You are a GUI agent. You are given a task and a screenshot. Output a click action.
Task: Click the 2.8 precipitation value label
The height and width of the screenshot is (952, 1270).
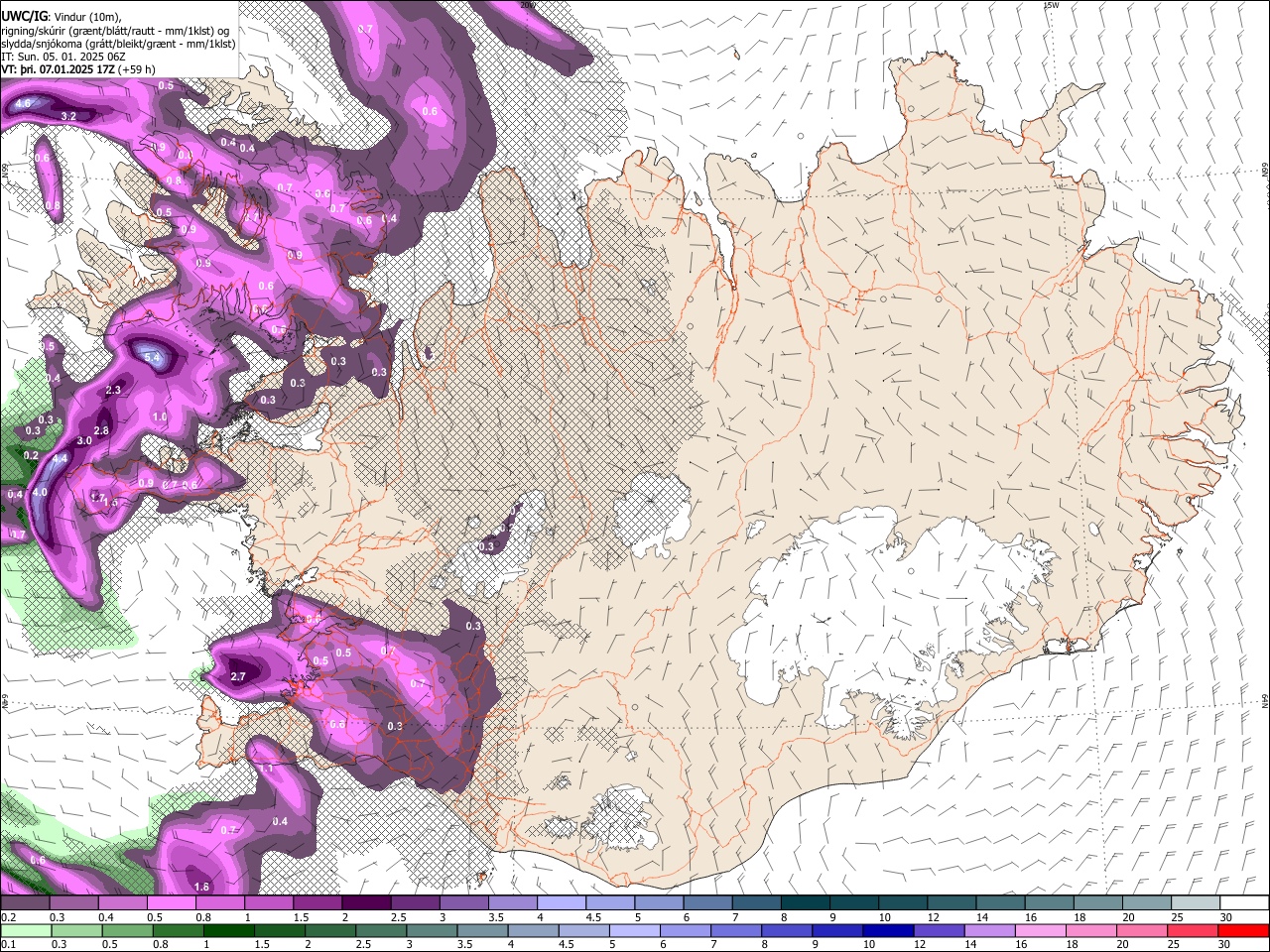(101, 430)
